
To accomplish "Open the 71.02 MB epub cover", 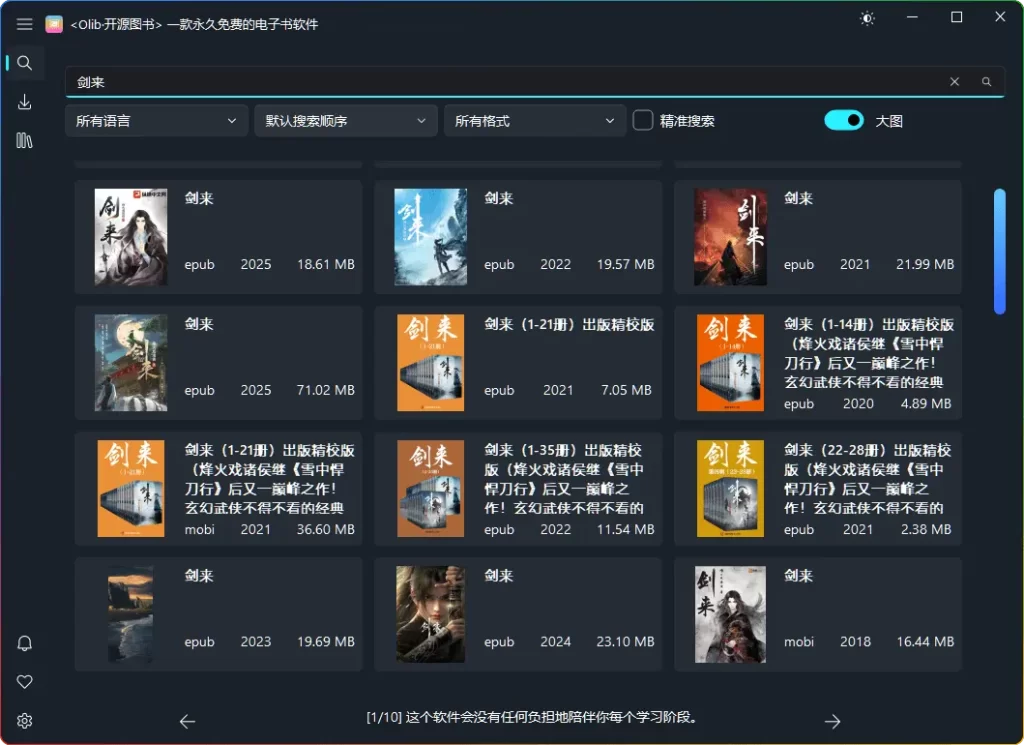I will click(131, 363).
